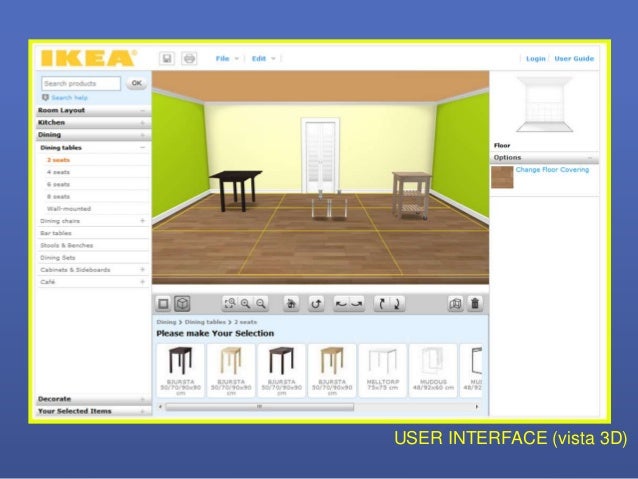This screenshot has width=638, height=479.
Task: Open the Bar tables category
Action: [56, 233]
